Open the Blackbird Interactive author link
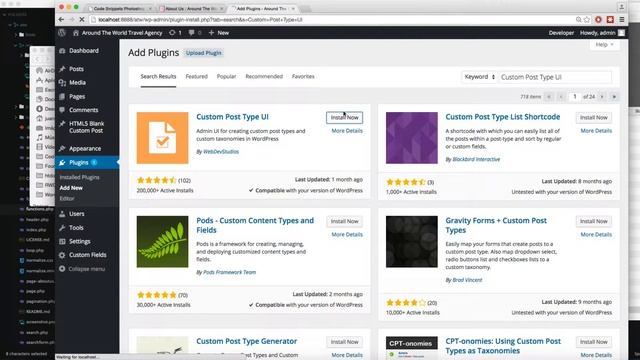 (x=476, y=159)
